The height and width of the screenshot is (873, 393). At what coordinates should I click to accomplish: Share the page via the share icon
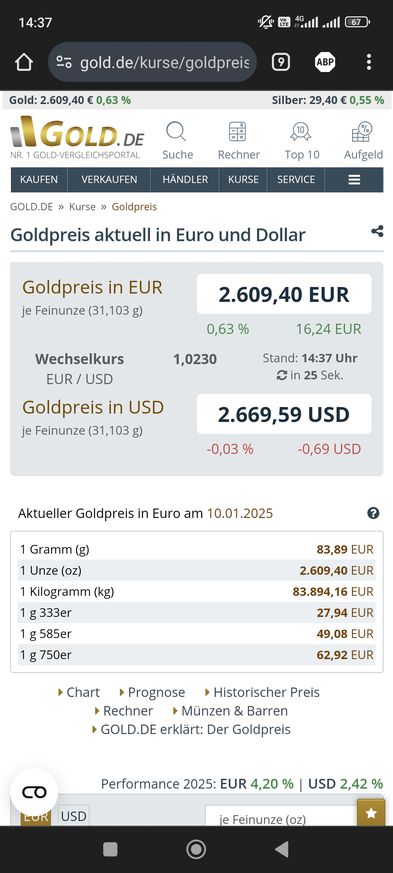377,231
